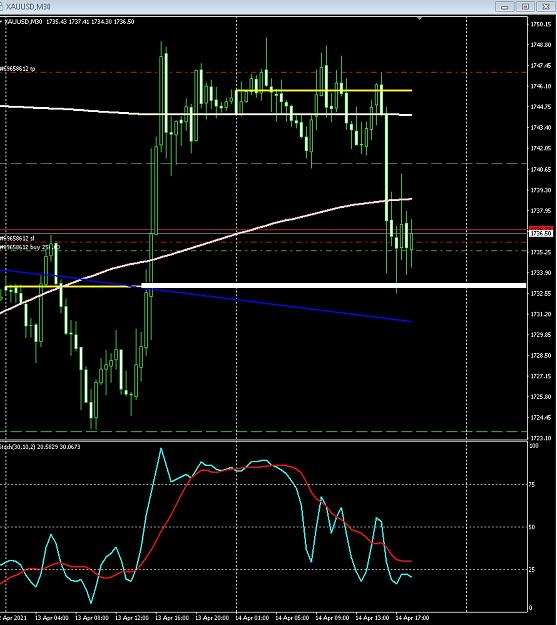The image size is (557, 625).
Task: Click the 14 Apr 09:00 time label
Action: pyautogui.click(x=332, y=618)
